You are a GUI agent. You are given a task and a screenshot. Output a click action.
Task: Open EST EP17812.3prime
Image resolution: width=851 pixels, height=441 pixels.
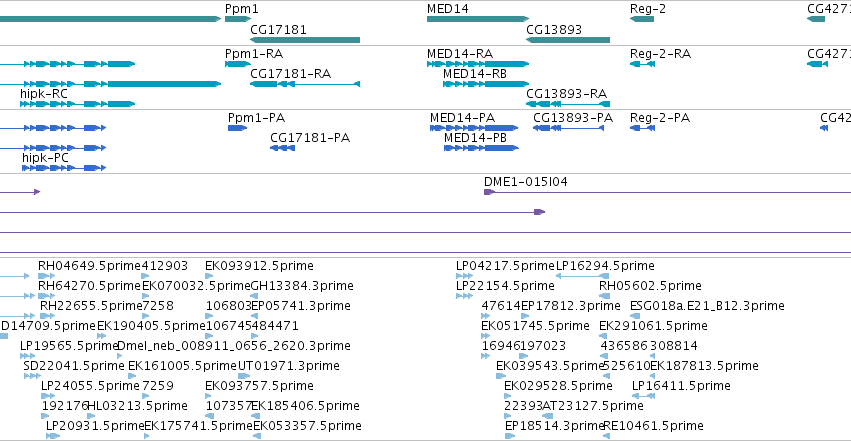(x=570, y=306)
